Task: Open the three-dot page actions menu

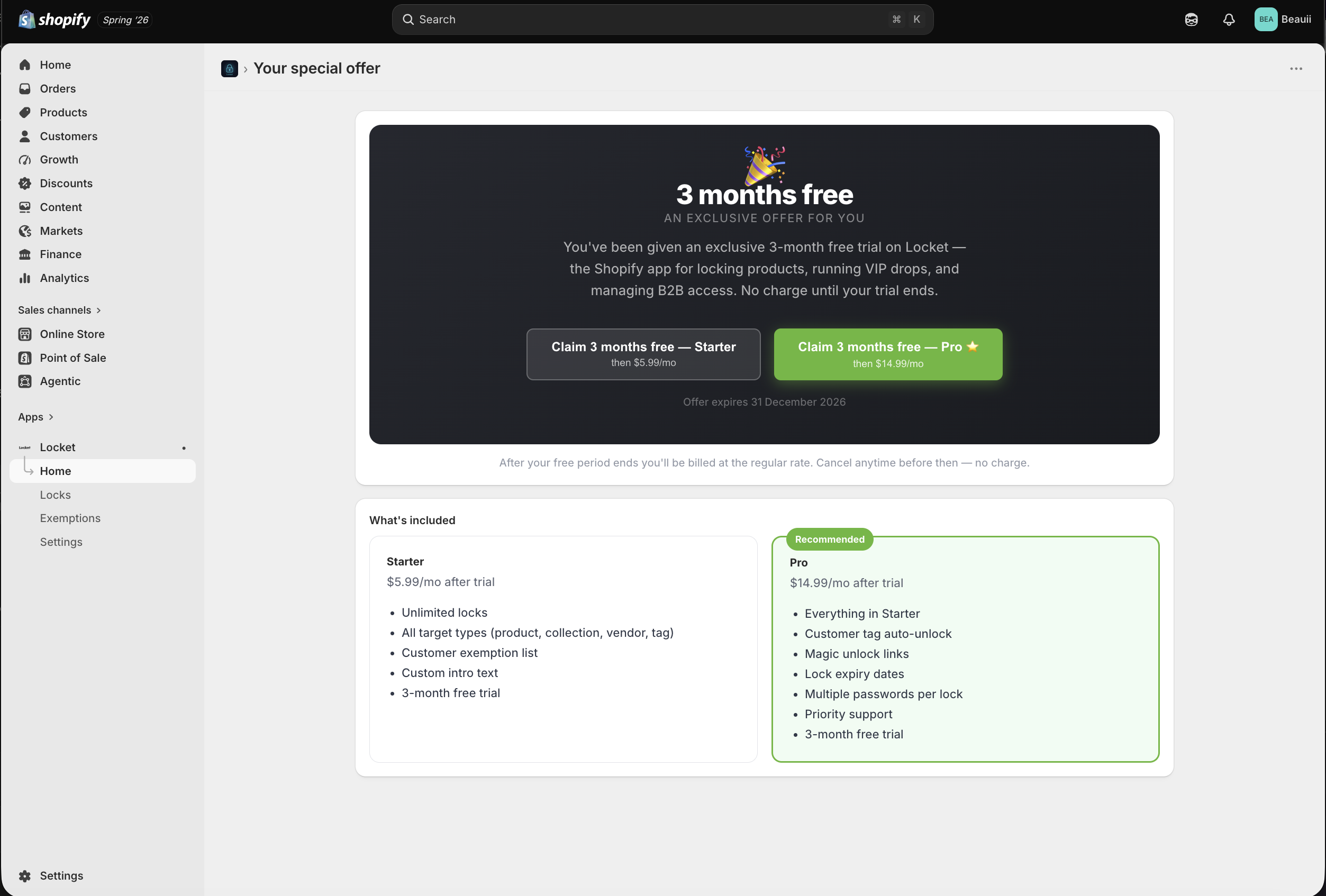Action: tap(1296, 69)
